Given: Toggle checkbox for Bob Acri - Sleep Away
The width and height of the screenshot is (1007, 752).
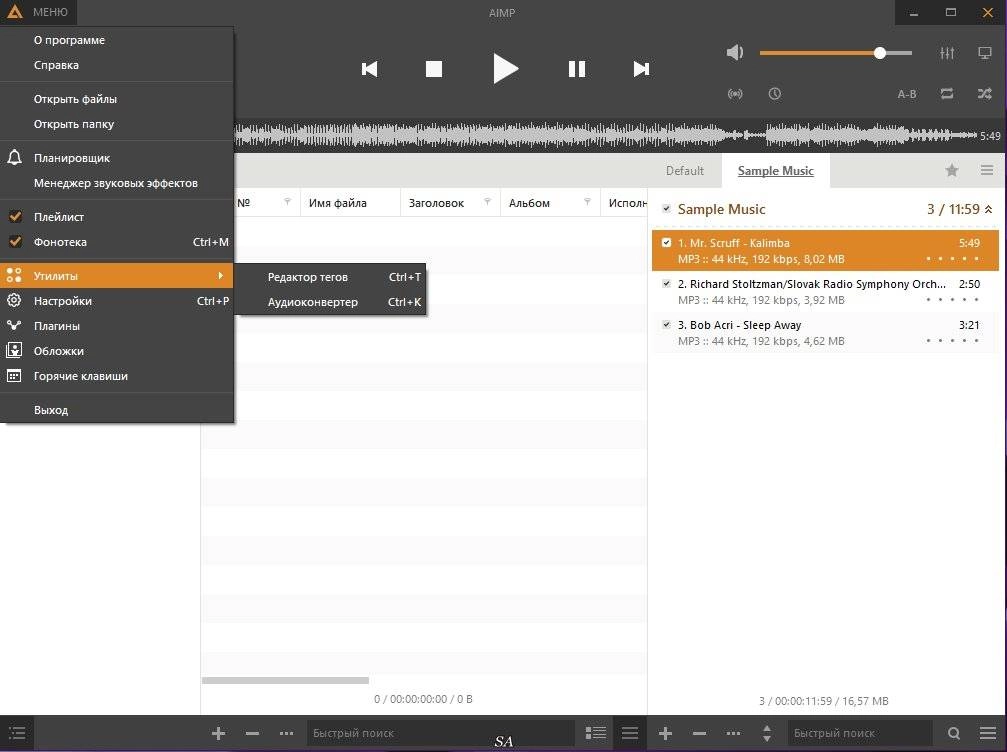Looking at the screenshot, I should click(x=666, y=325).
